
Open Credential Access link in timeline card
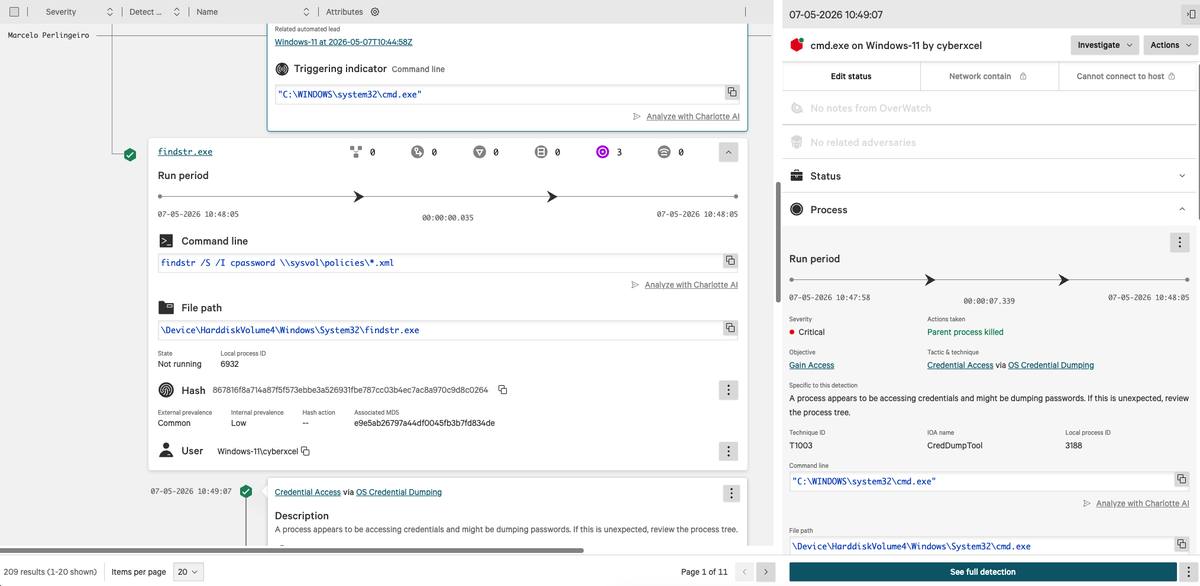coord(308,492)
